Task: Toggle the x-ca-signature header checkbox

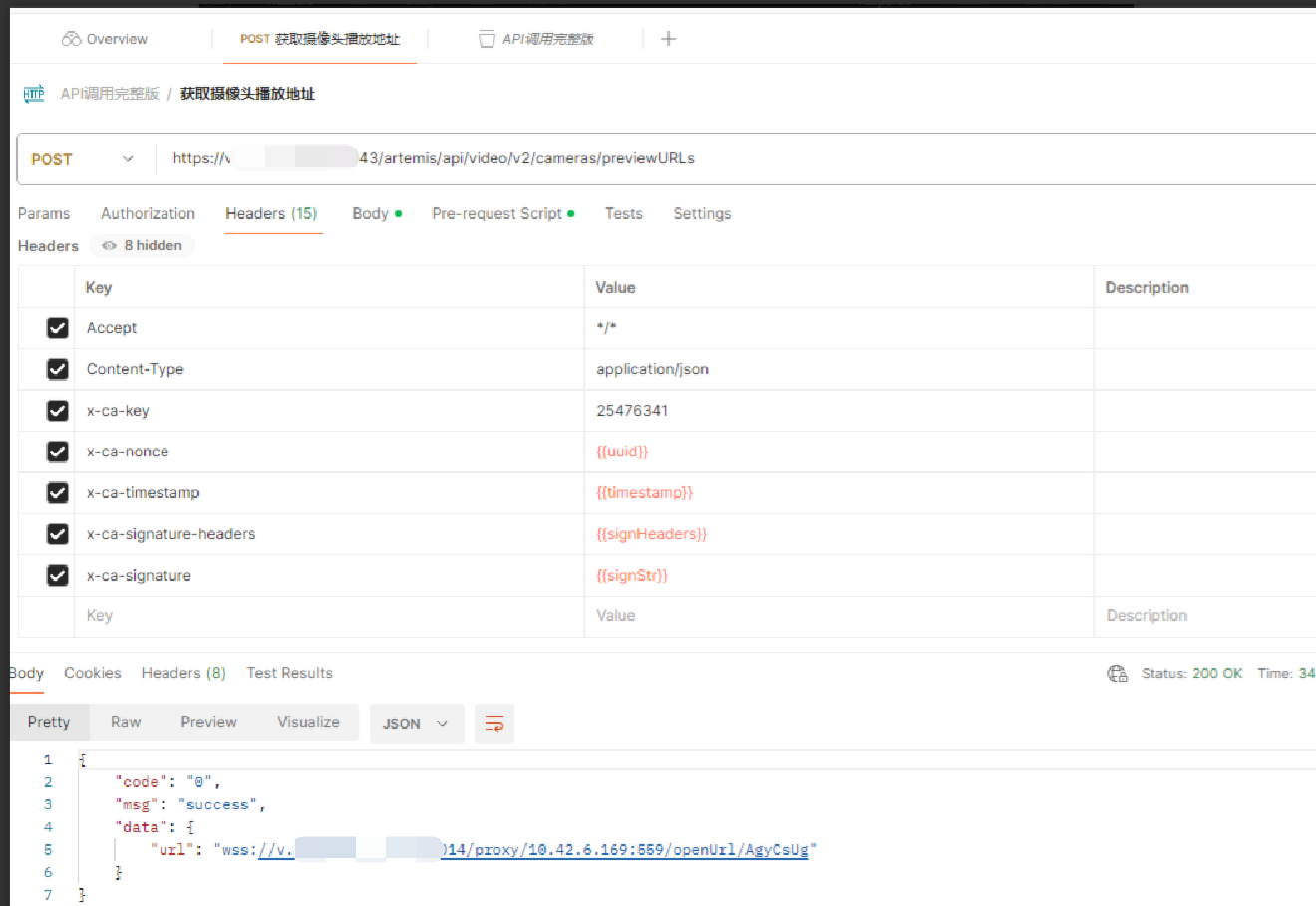Action: [58, 576]
